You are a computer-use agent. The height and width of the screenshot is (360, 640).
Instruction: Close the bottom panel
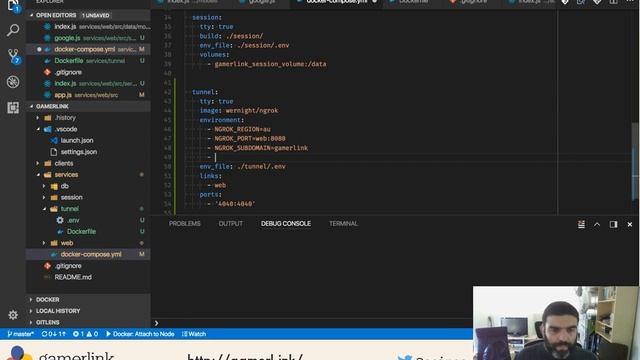629,224
